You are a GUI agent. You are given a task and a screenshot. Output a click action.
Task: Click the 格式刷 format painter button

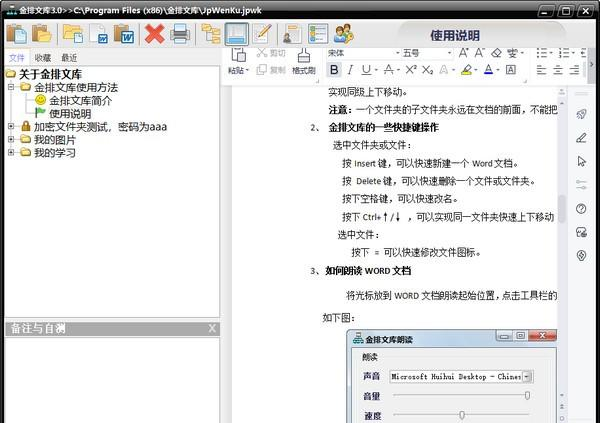[304, 61]
